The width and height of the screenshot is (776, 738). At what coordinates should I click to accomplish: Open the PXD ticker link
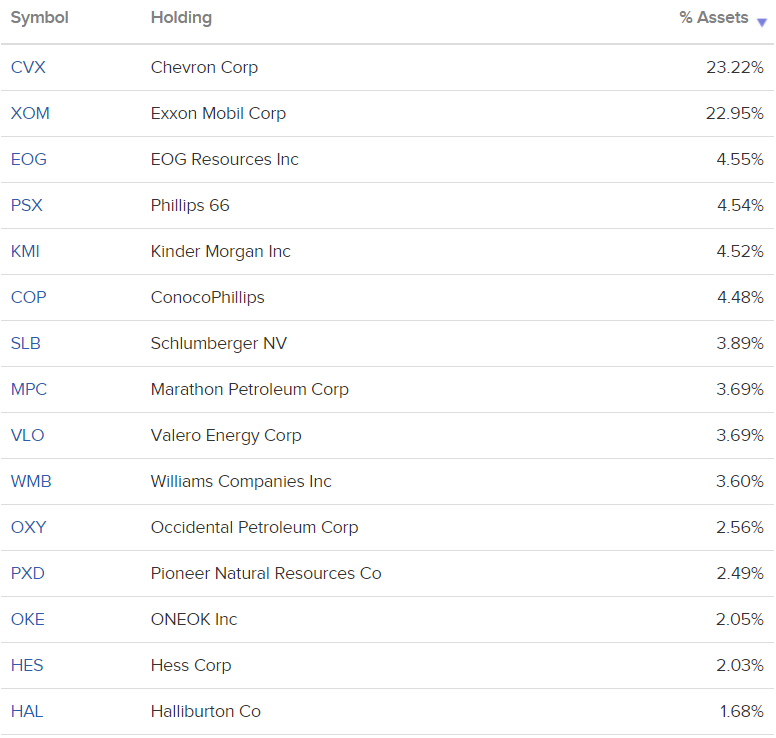[x=28, y=574]
